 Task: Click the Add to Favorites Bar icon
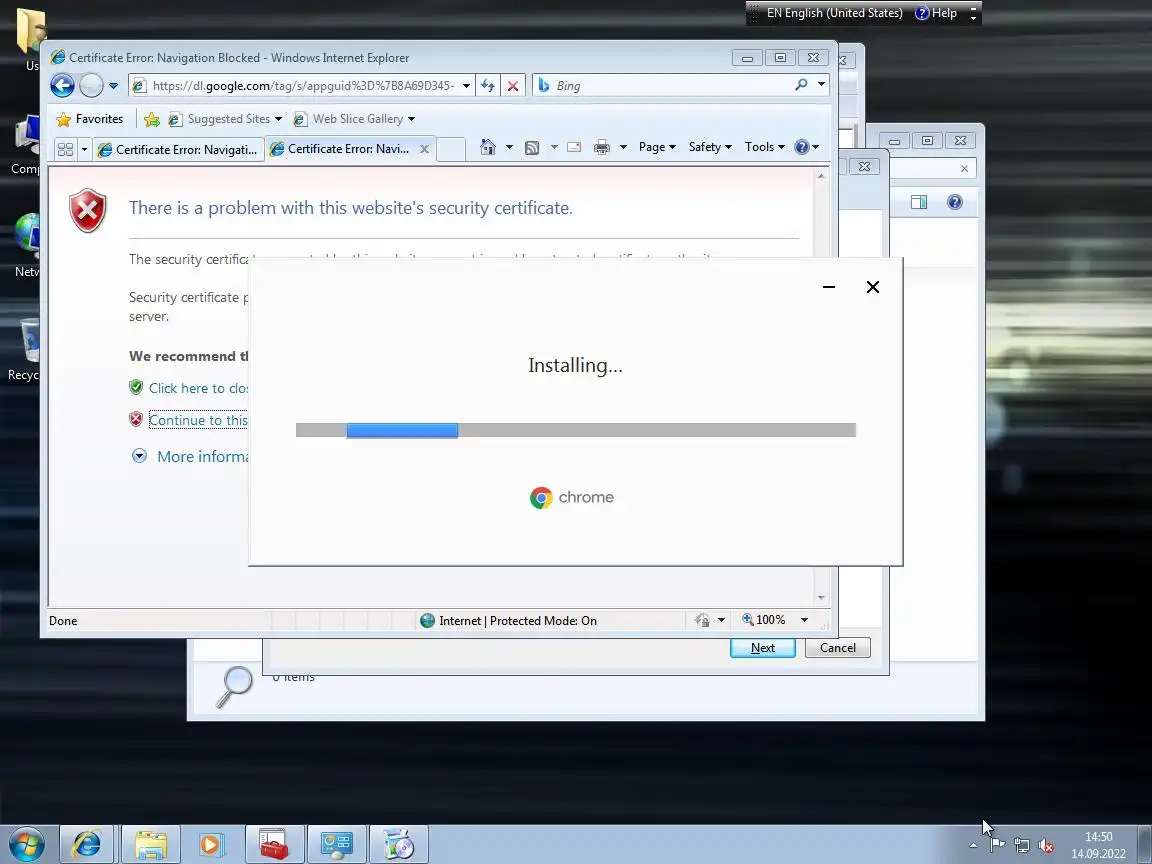[152, 119]
